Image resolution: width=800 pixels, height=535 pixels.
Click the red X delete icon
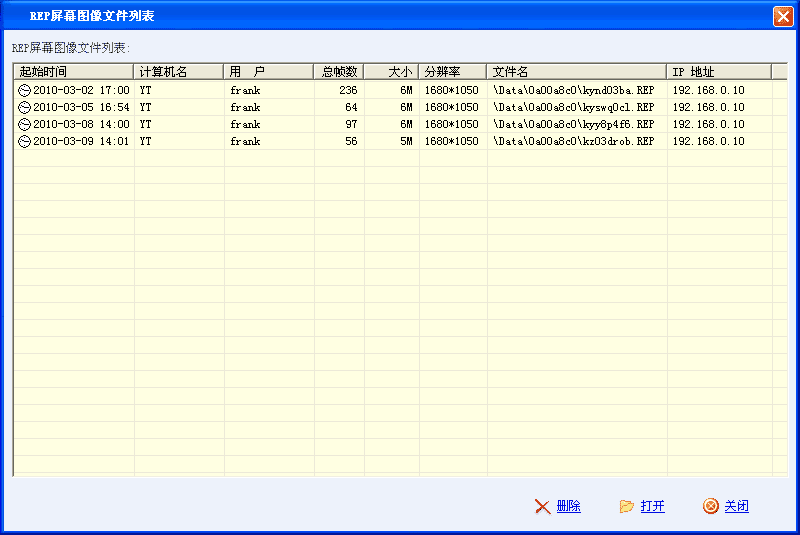coord(542,506)
